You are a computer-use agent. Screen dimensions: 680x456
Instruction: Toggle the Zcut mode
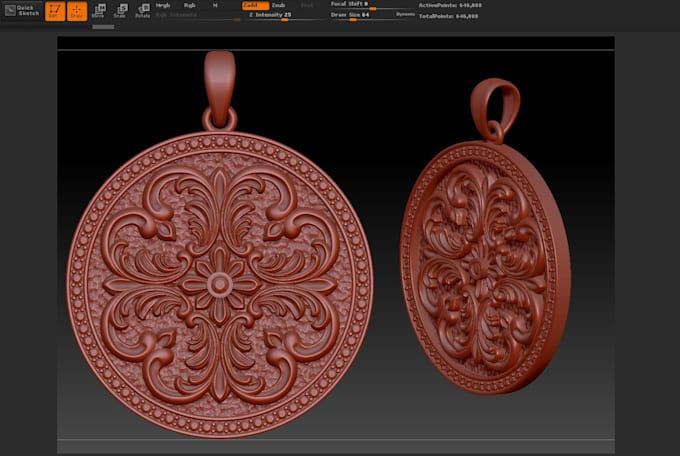[307, 6]
